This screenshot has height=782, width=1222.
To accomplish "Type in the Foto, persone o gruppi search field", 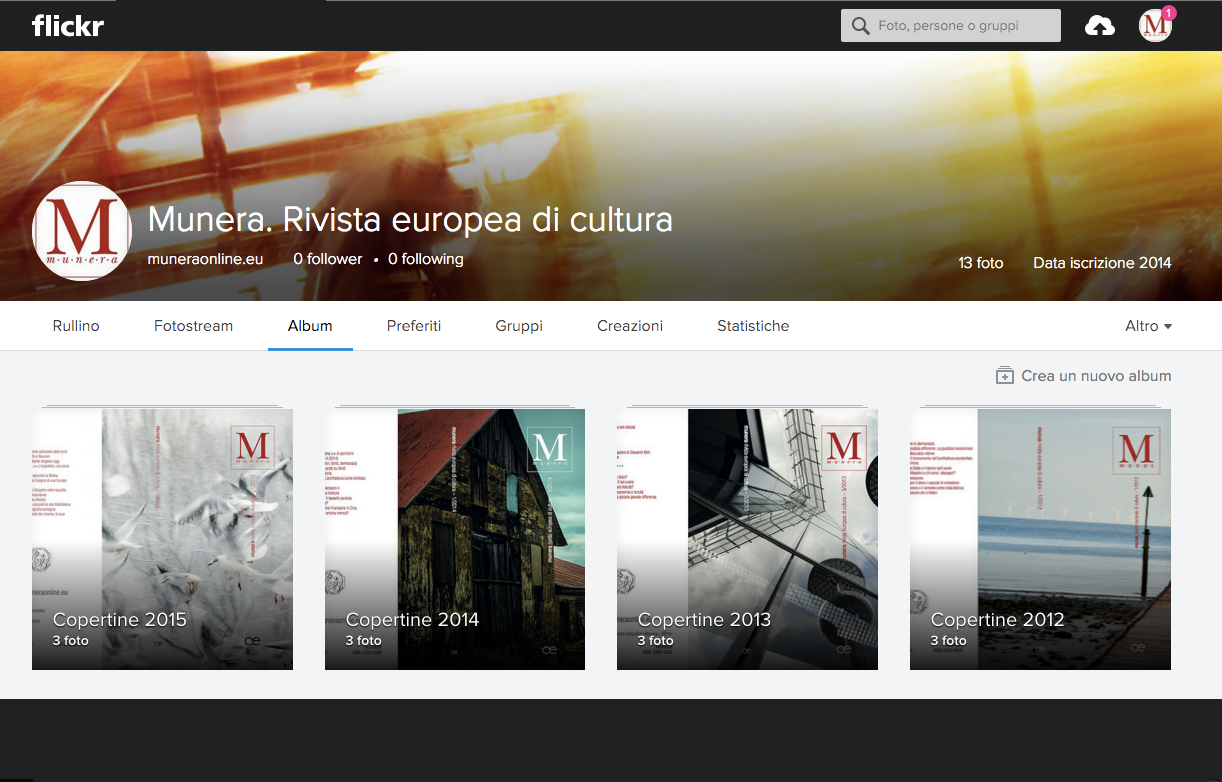I will 960,26.
